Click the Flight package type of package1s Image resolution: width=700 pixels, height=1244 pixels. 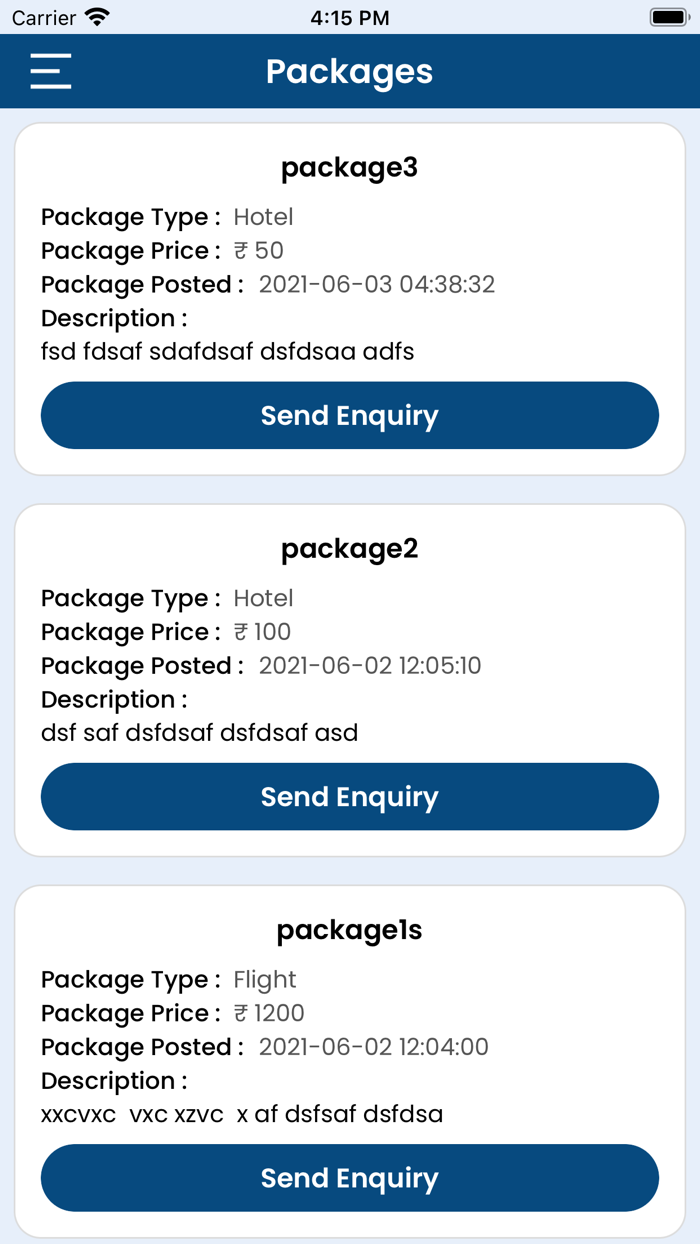click(x=265, y=980)
